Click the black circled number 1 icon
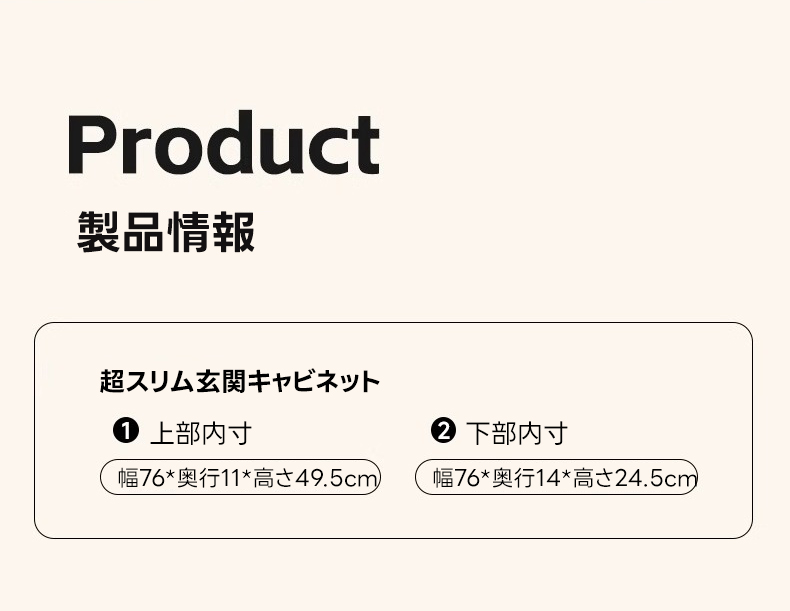The width and height of the screenshot is (790, 611). pos(125,432)
